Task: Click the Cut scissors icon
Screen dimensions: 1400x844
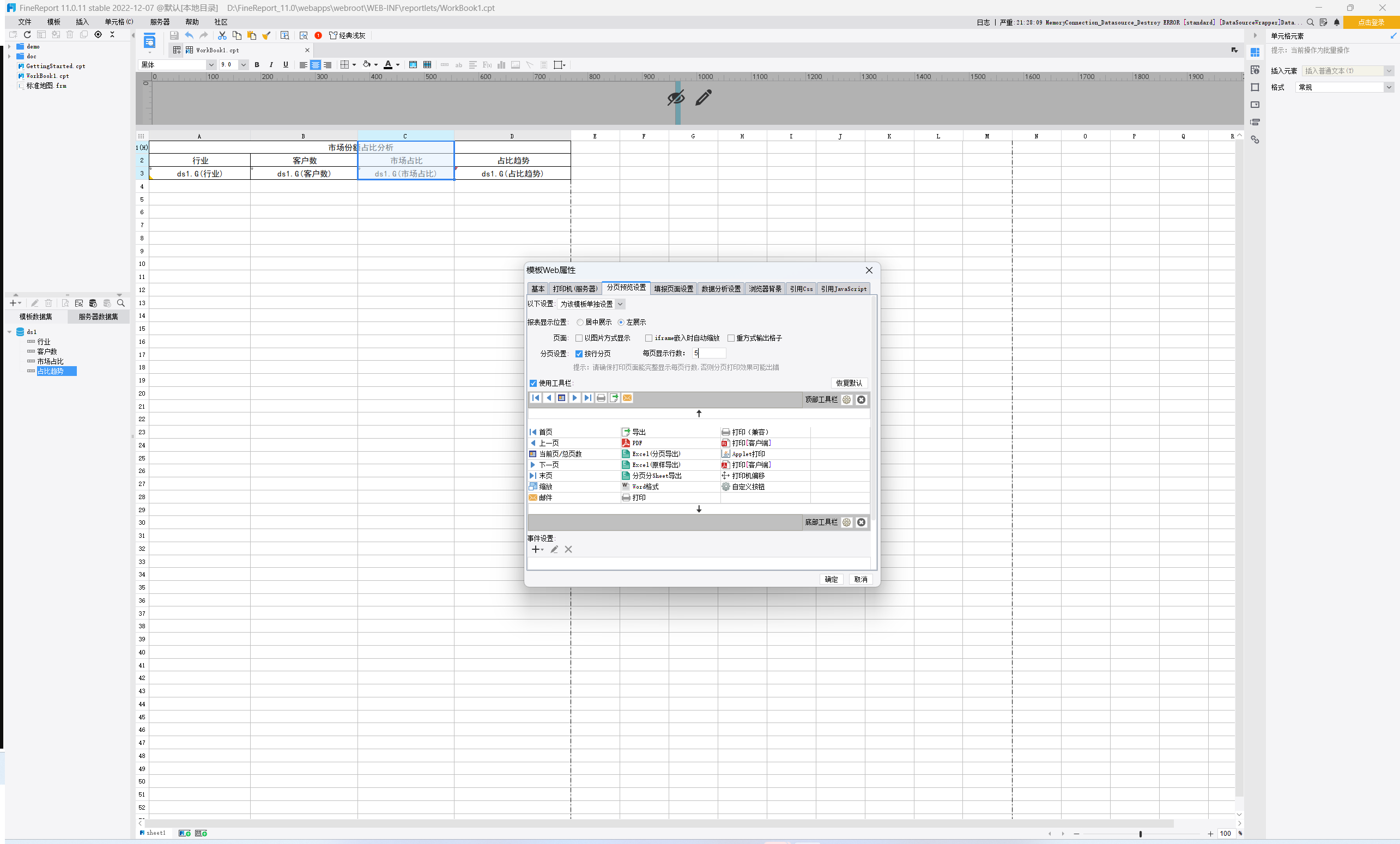Action: pyautogui.click(x=222, y=35)
